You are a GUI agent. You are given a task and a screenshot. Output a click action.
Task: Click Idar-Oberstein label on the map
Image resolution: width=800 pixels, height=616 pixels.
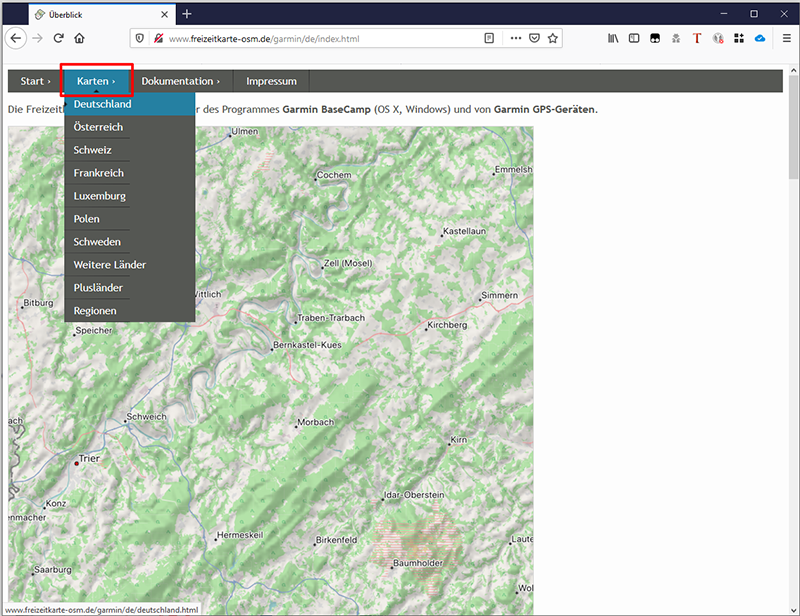coord(414,495)
